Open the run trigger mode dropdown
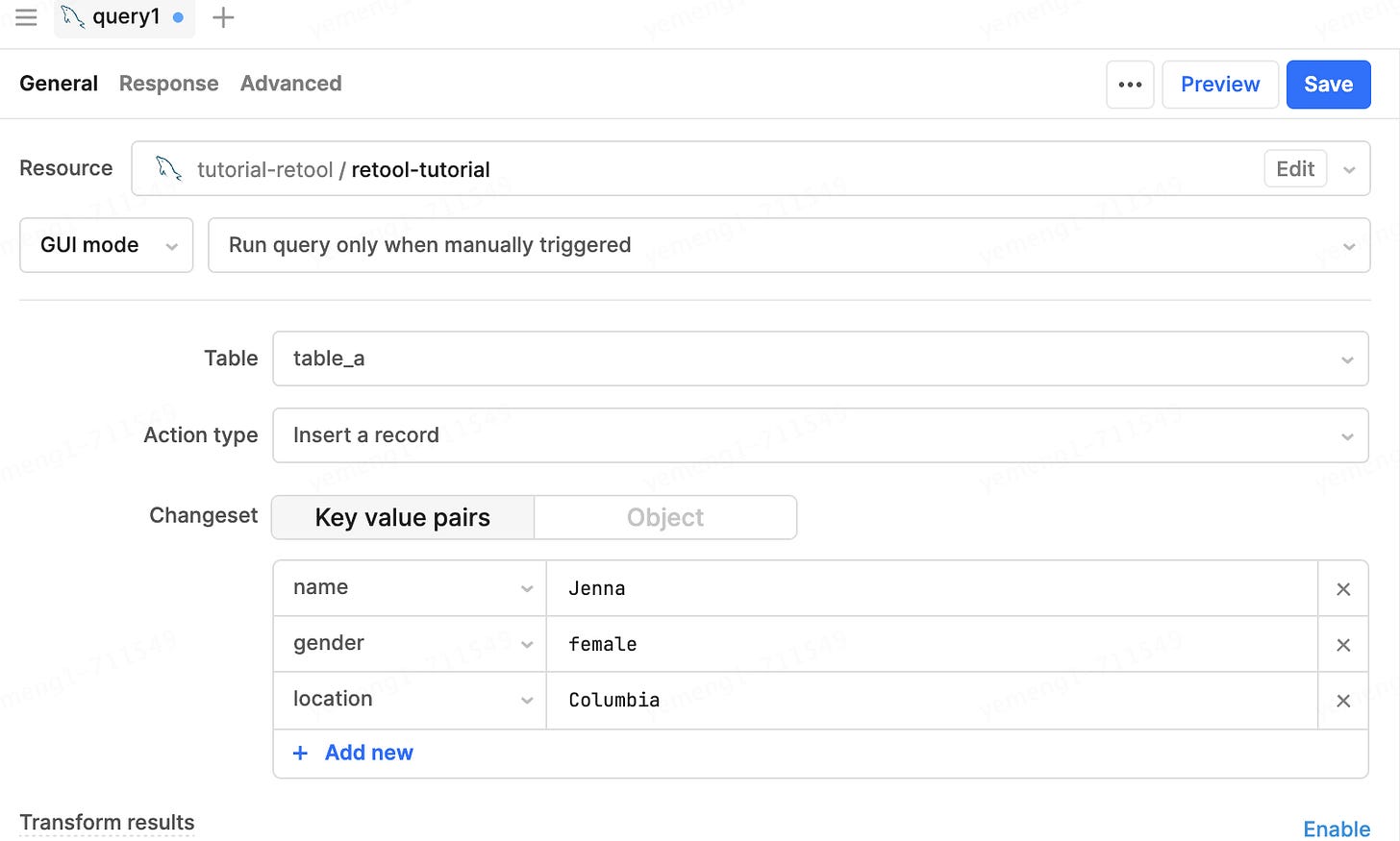The width and height of the screenshot is (1400, 841). pyautogui.click(x=788, y=245)
